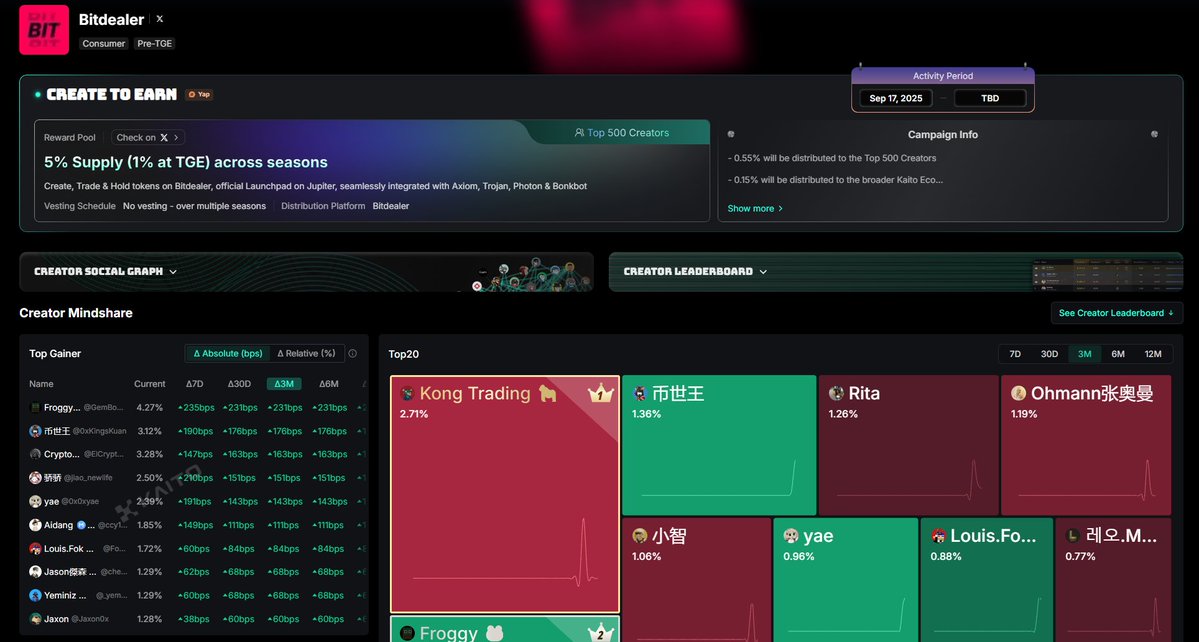Viewport: 1199px width, 642px height.
Task: Click the crown rank 2 badge on Froggy
Action: pyautogui.click(x=600, y=632)
